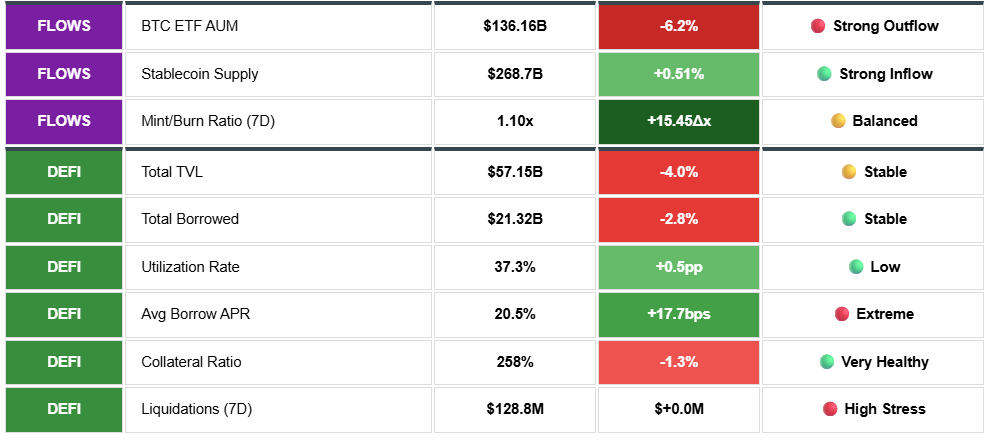
Task: Click the green +17.7bps change cell
Action: point(678,314)
